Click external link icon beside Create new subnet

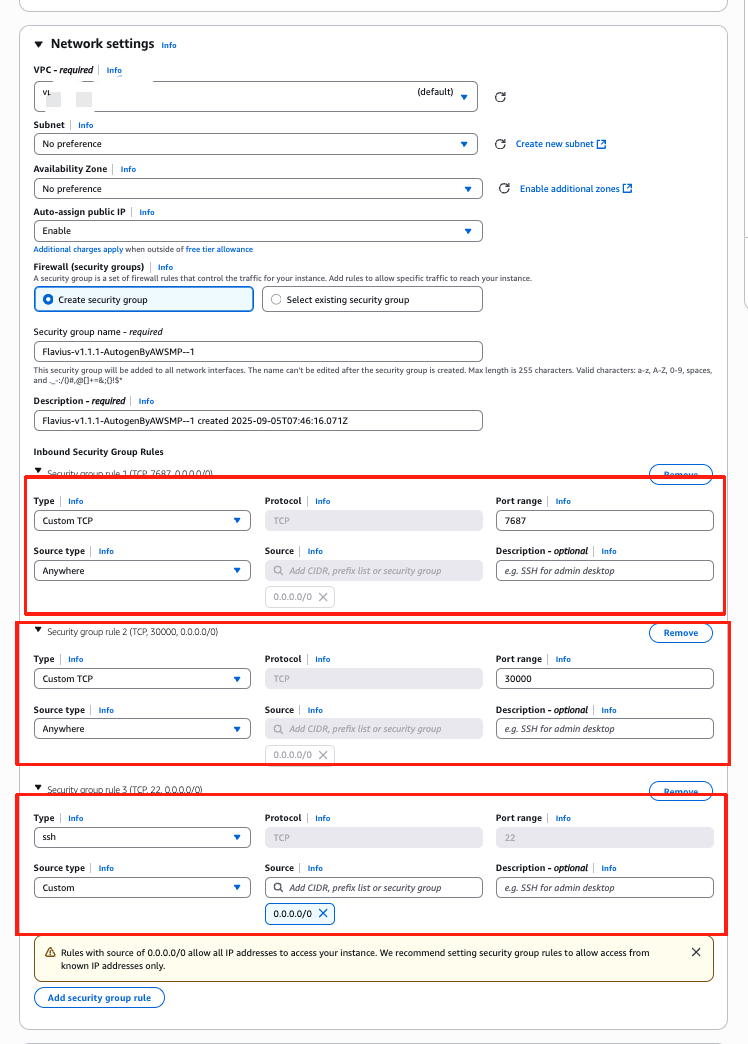tap(601, 144)
